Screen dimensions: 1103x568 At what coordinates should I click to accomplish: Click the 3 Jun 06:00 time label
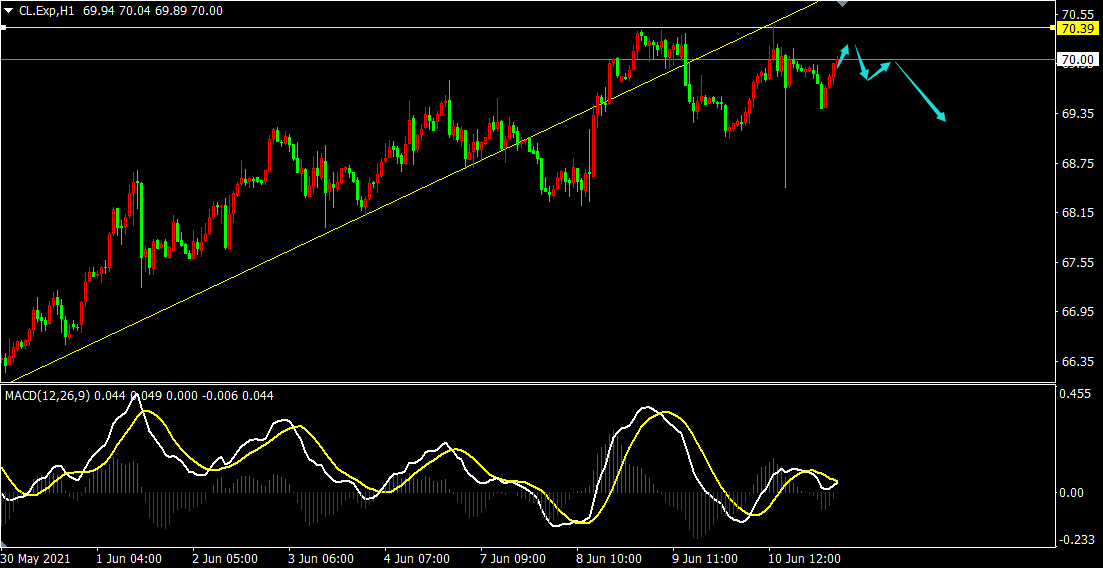(321, 559)
